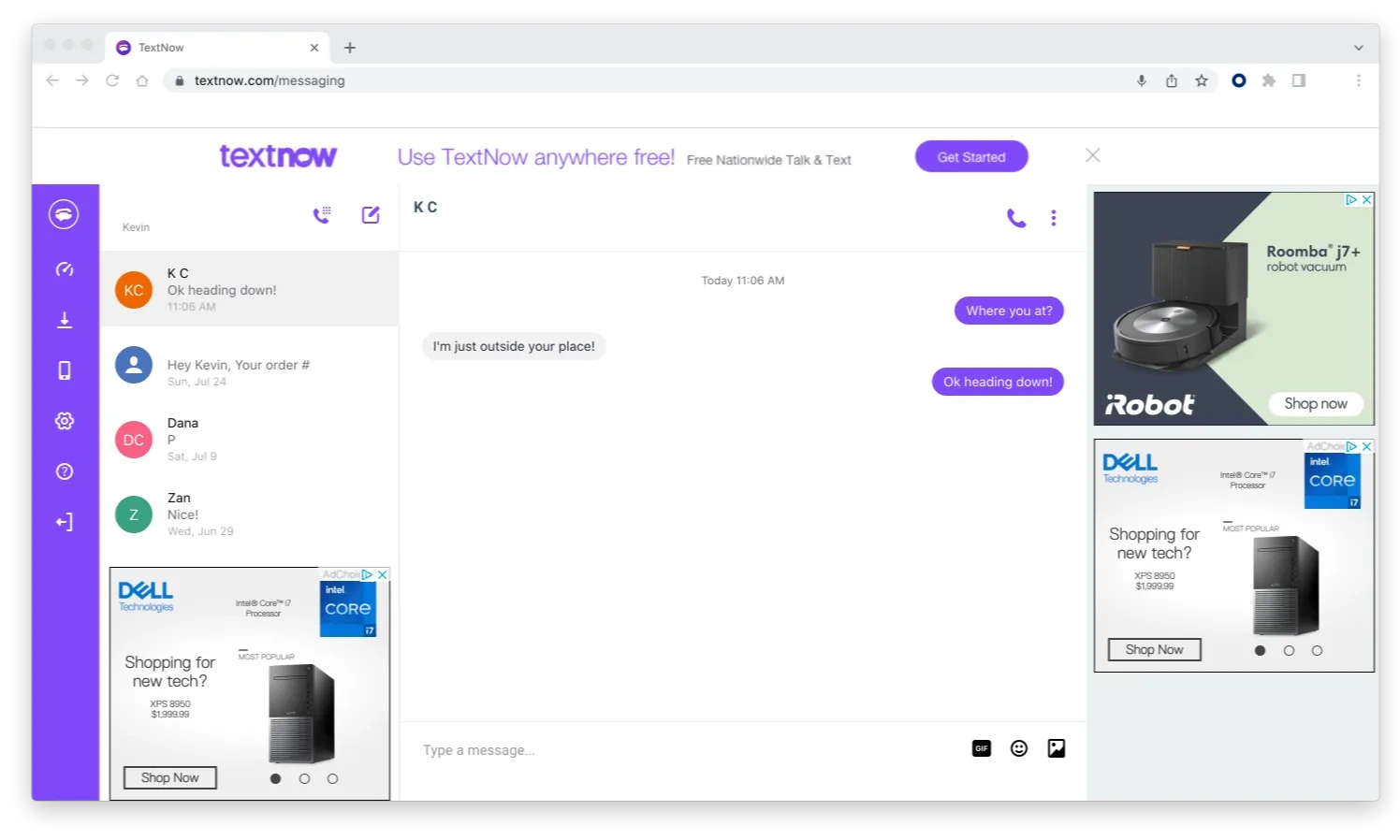The width and height of the screenshot is (1400, 840).
Task: Open the dialpad to place a call
Action: coord(322,214)
